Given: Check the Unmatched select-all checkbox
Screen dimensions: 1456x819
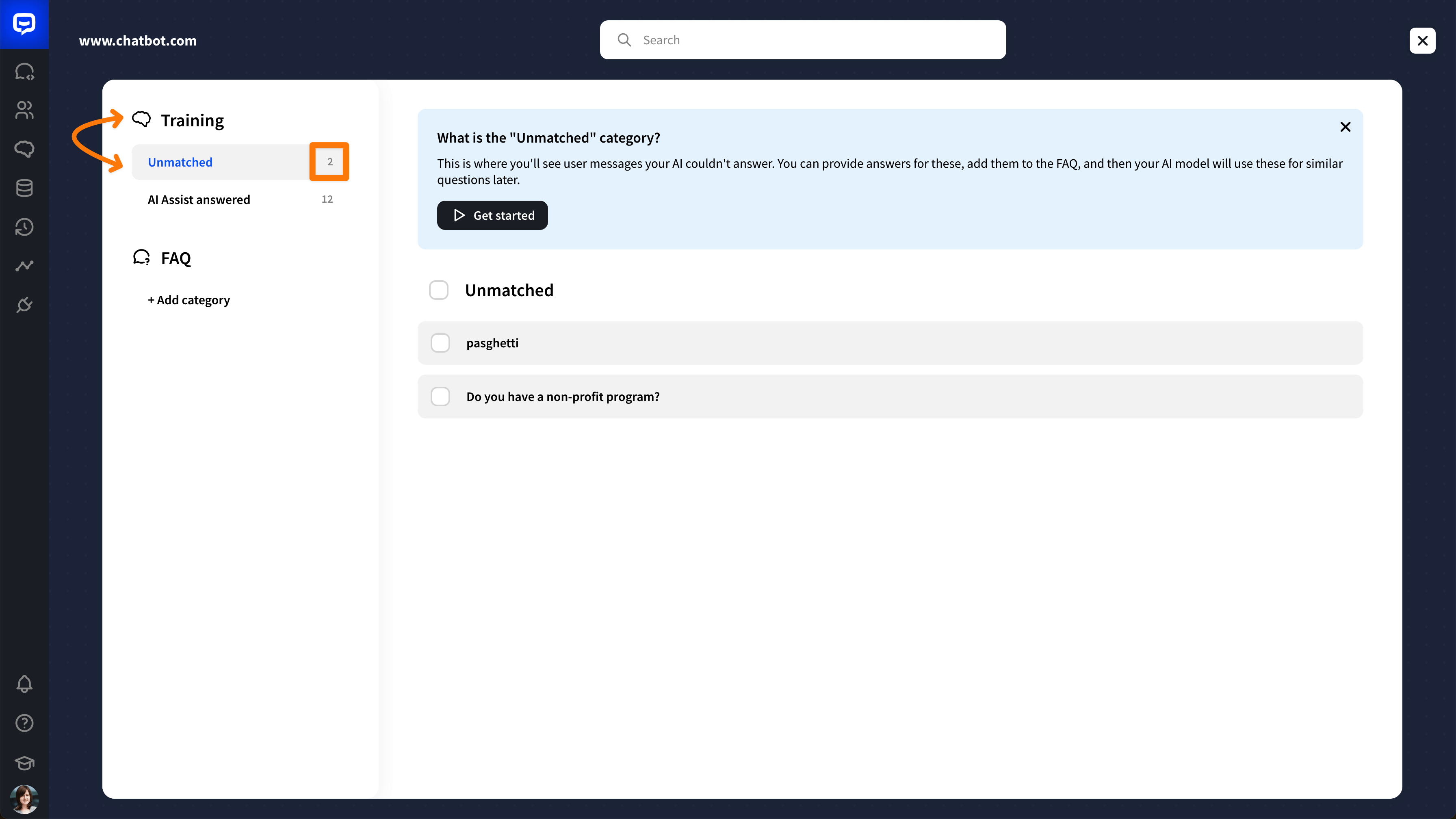Looking at the screenshot, I should click(439, 290).
